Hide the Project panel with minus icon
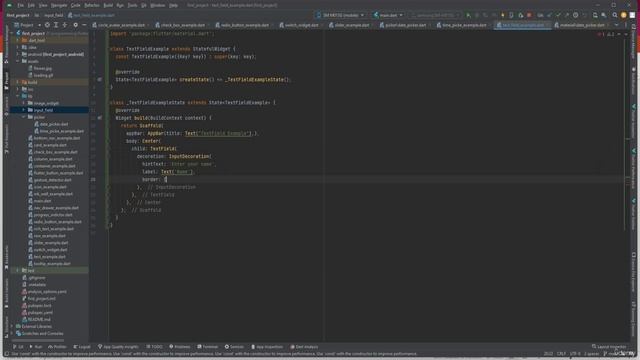The image size is (640, 360). click(84, 25)
